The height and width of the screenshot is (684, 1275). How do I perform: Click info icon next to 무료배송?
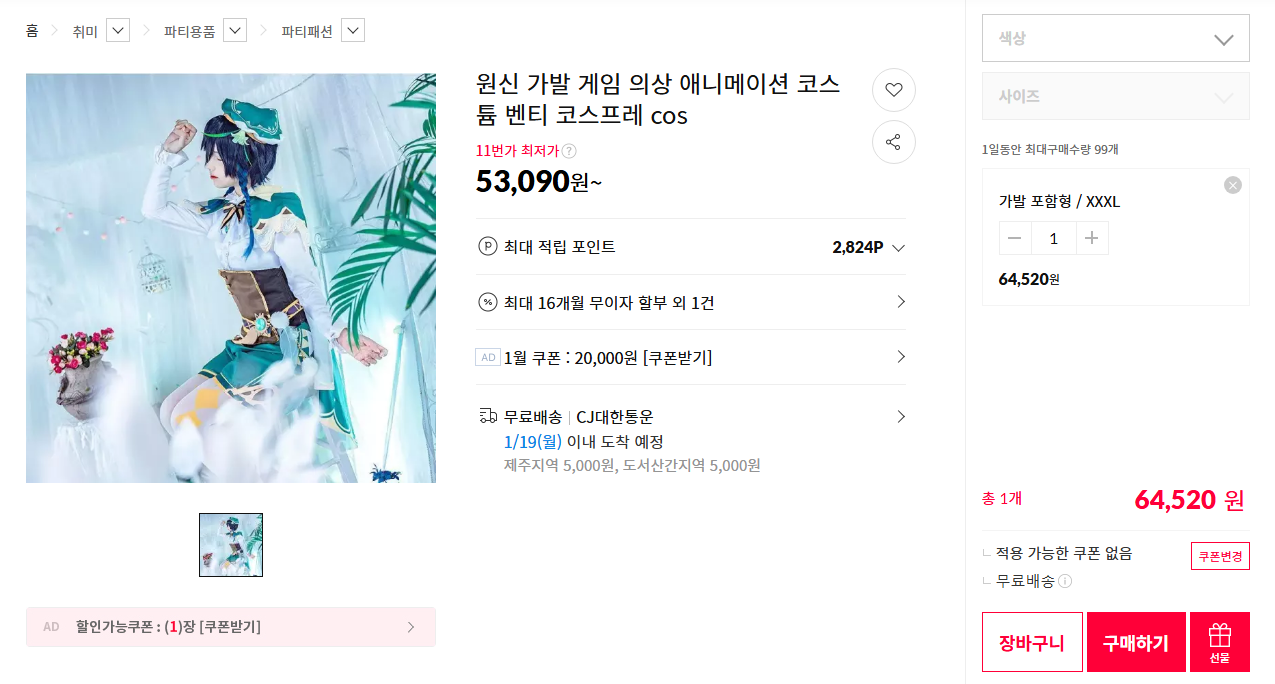[x=1065, y=581]
